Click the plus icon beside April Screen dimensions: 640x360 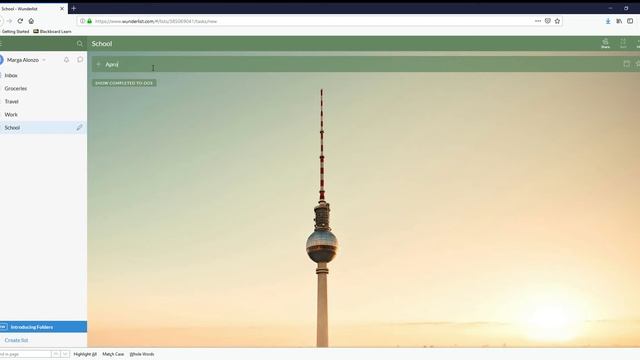point(98,64)
